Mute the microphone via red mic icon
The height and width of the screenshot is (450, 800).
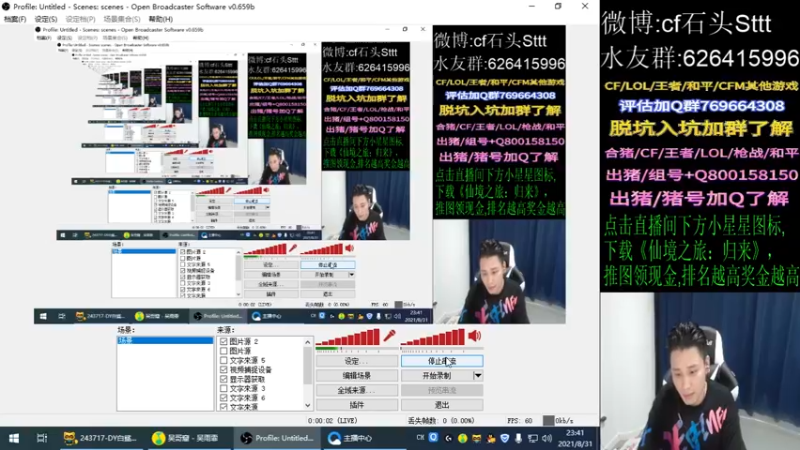click(x=389, y=335)
